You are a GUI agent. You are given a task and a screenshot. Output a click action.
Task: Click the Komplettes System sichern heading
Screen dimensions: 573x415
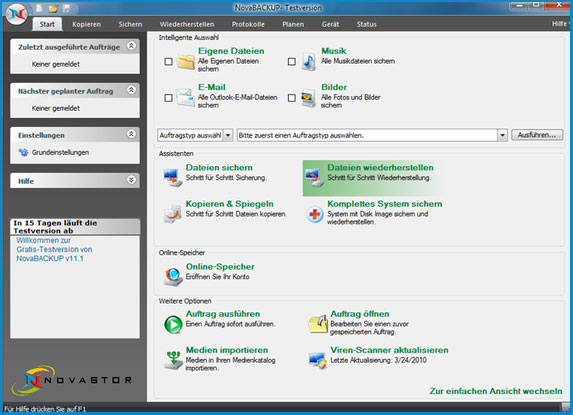(385, 204)
